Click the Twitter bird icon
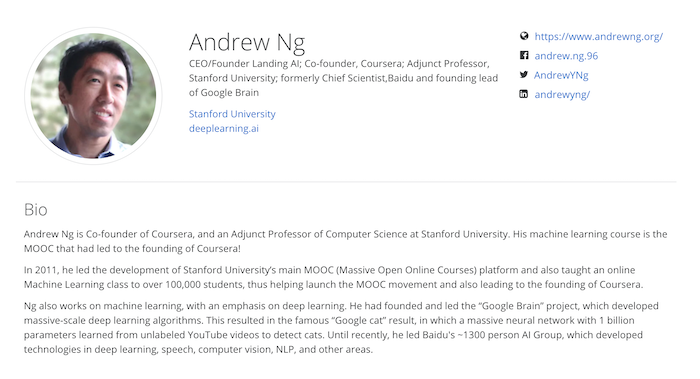700x379 pixels. pos(524,75)
